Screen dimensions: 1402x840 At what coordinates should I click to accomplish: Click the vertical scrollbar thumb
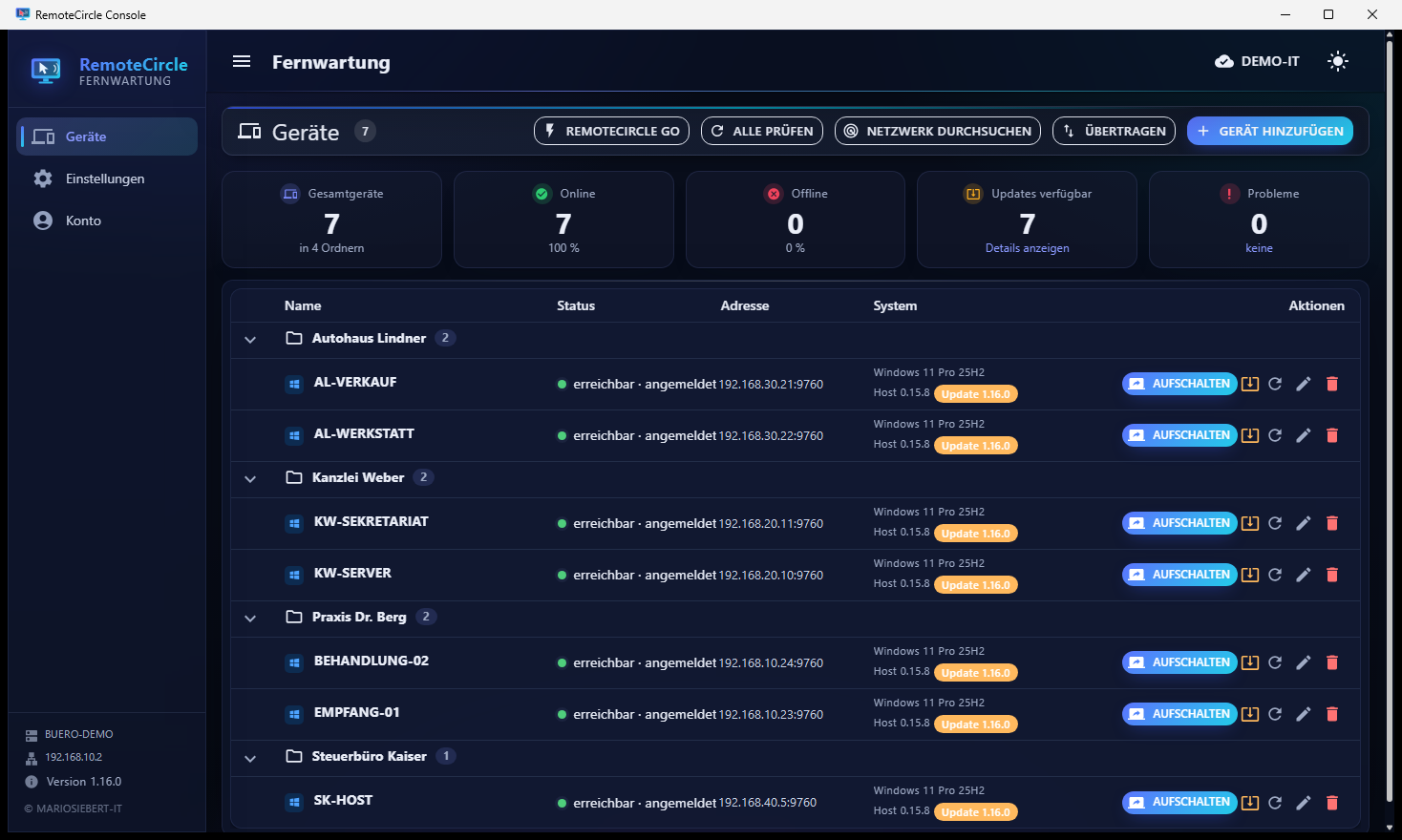point(1390,420)
